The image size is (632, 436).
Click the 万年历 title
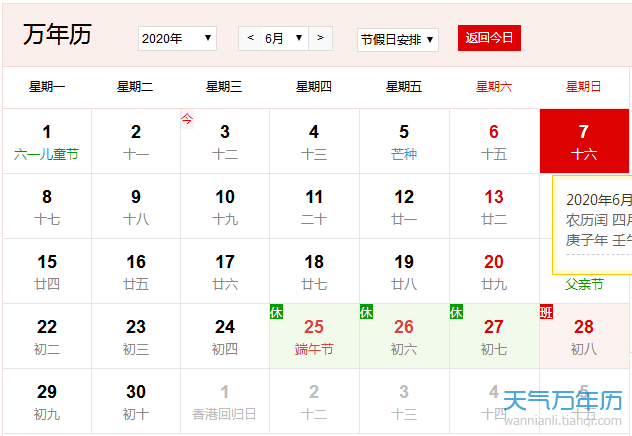click(57, 34)
